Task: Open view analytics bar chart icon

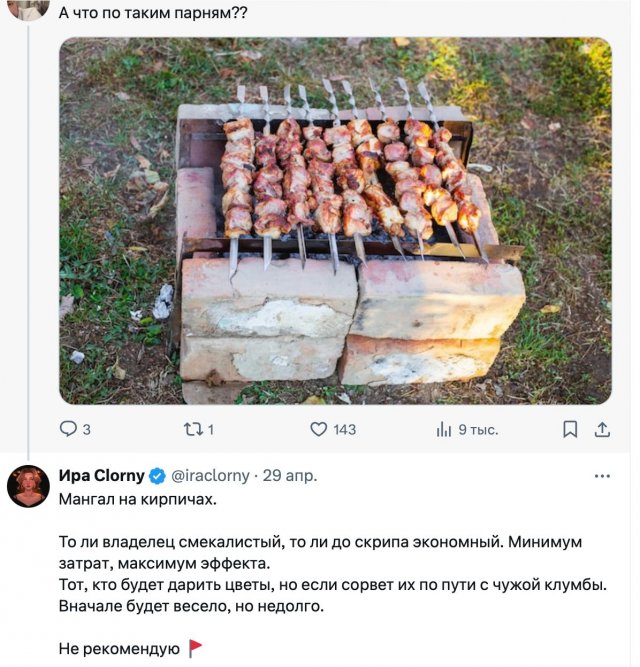Action: click(x=444, y=429)
